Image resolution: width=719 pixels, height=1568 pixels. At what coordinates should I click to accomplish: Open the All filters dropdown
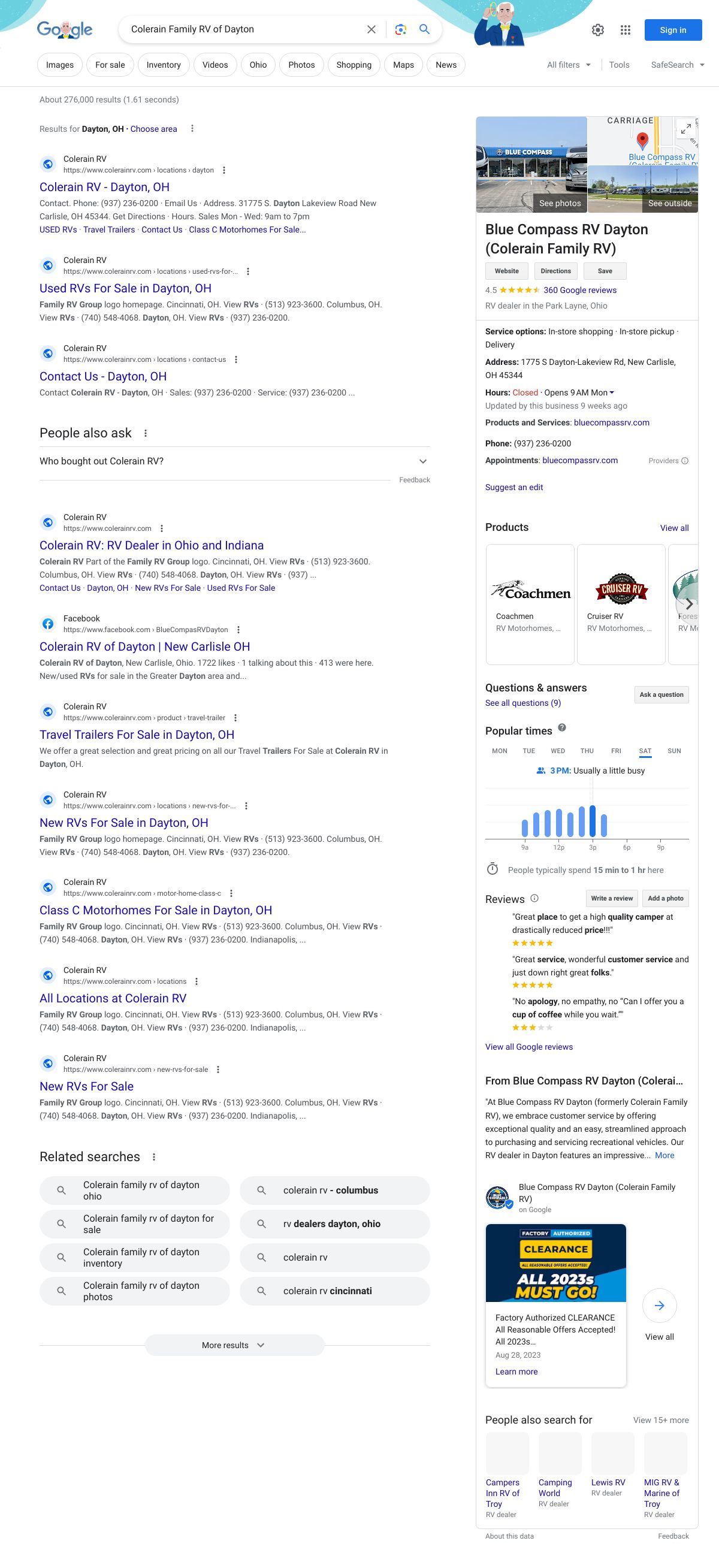(x=569, y=65)
